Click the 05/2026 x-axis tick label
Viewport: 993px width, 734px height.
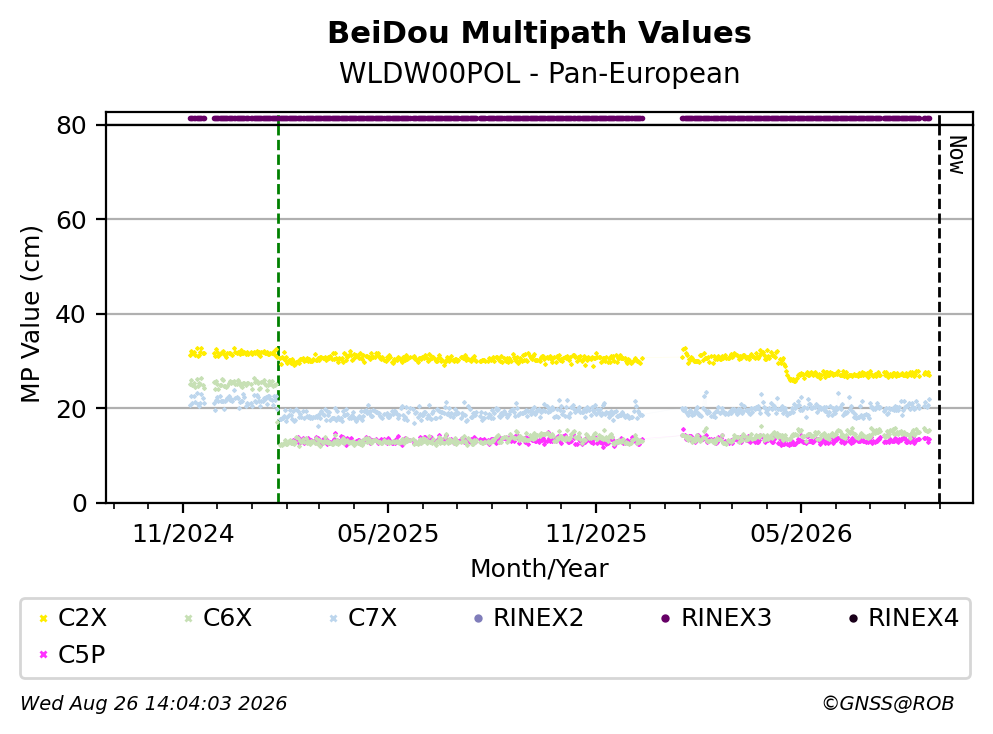point(801,534)
